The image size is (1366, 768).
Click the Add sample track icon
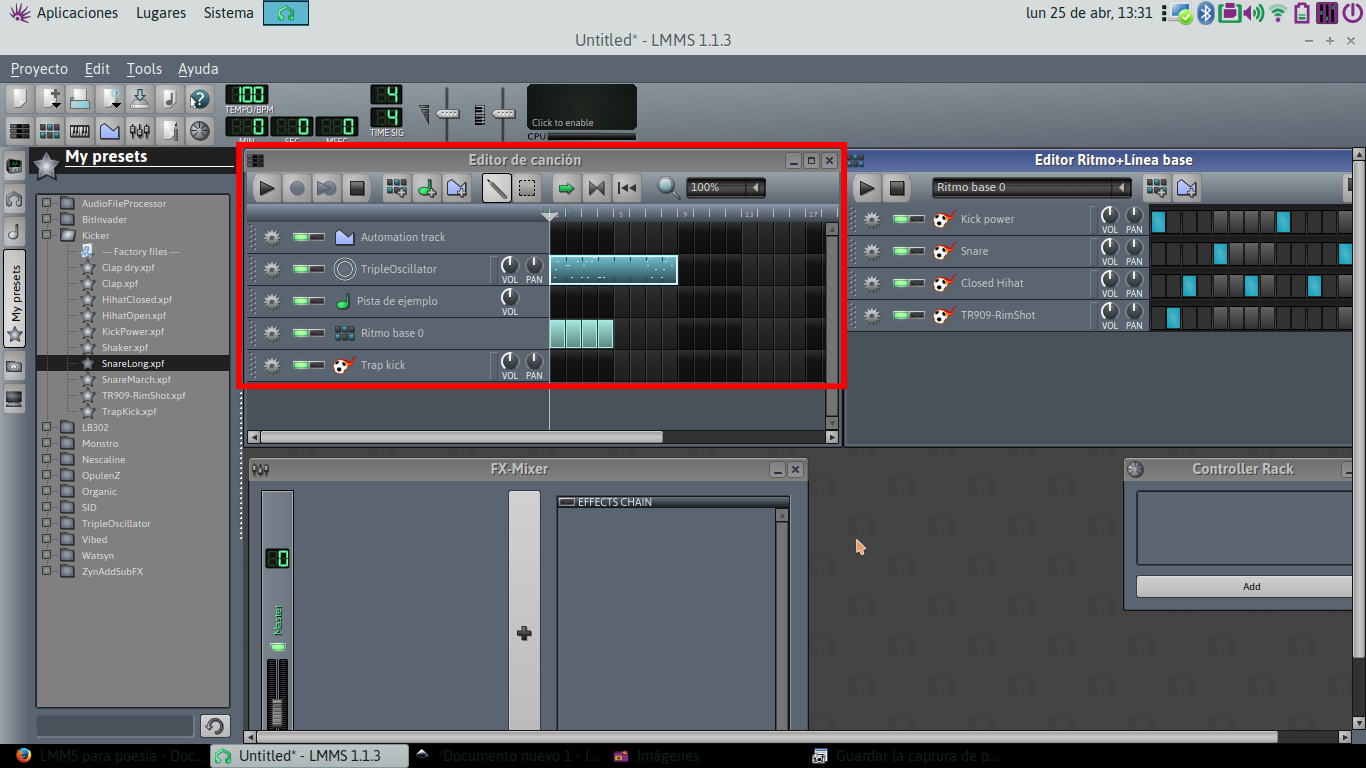click(427, 188)
